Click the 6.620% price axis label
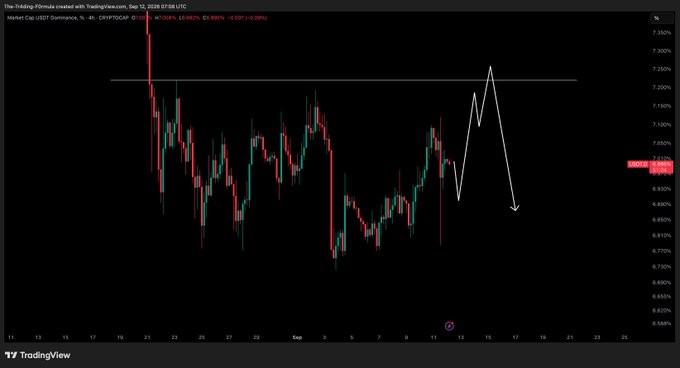This screenshot has width=680, height=368. coord(661,310)
